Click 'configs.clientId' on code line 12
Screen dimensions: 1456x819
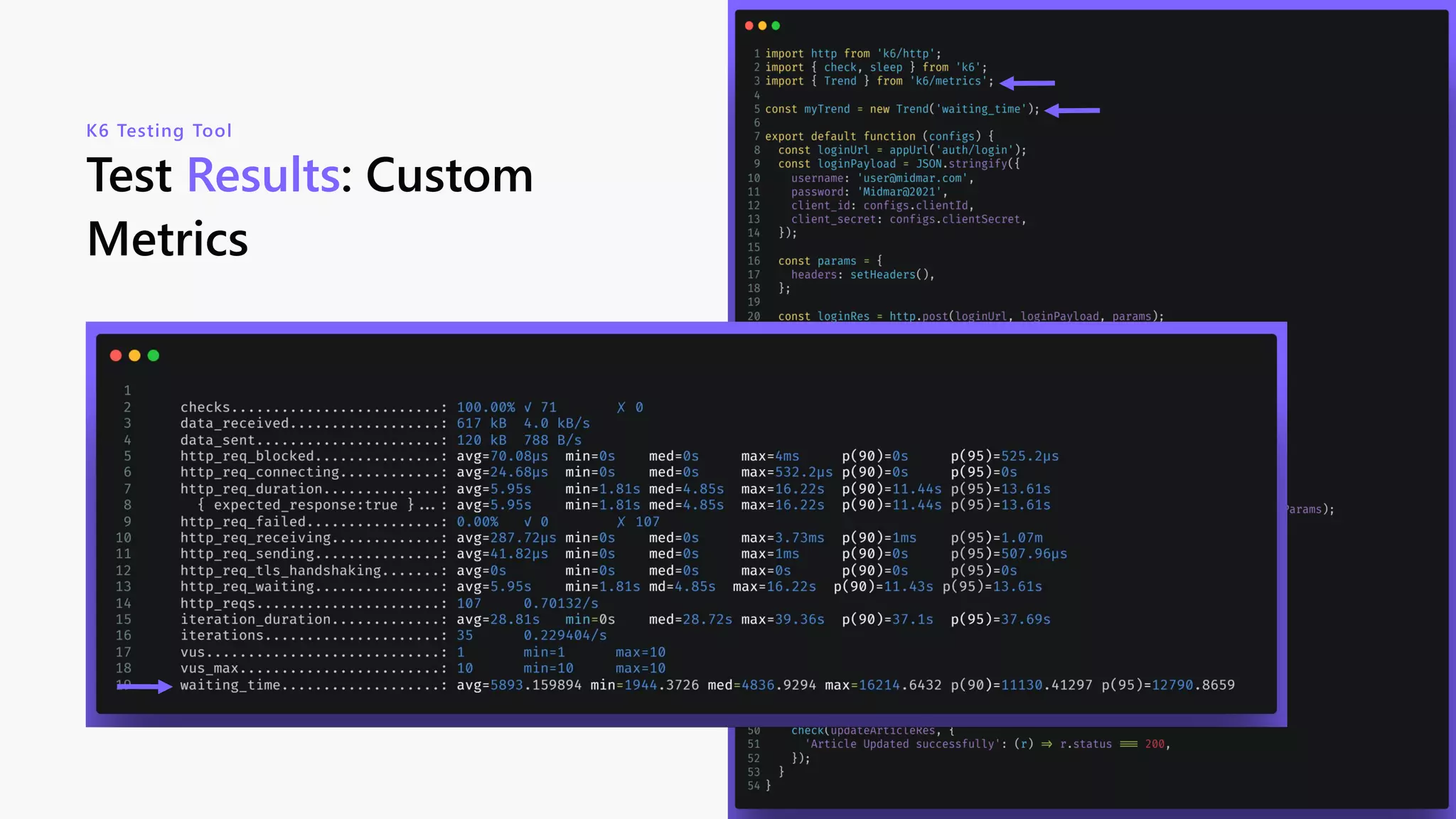point(916,206)
